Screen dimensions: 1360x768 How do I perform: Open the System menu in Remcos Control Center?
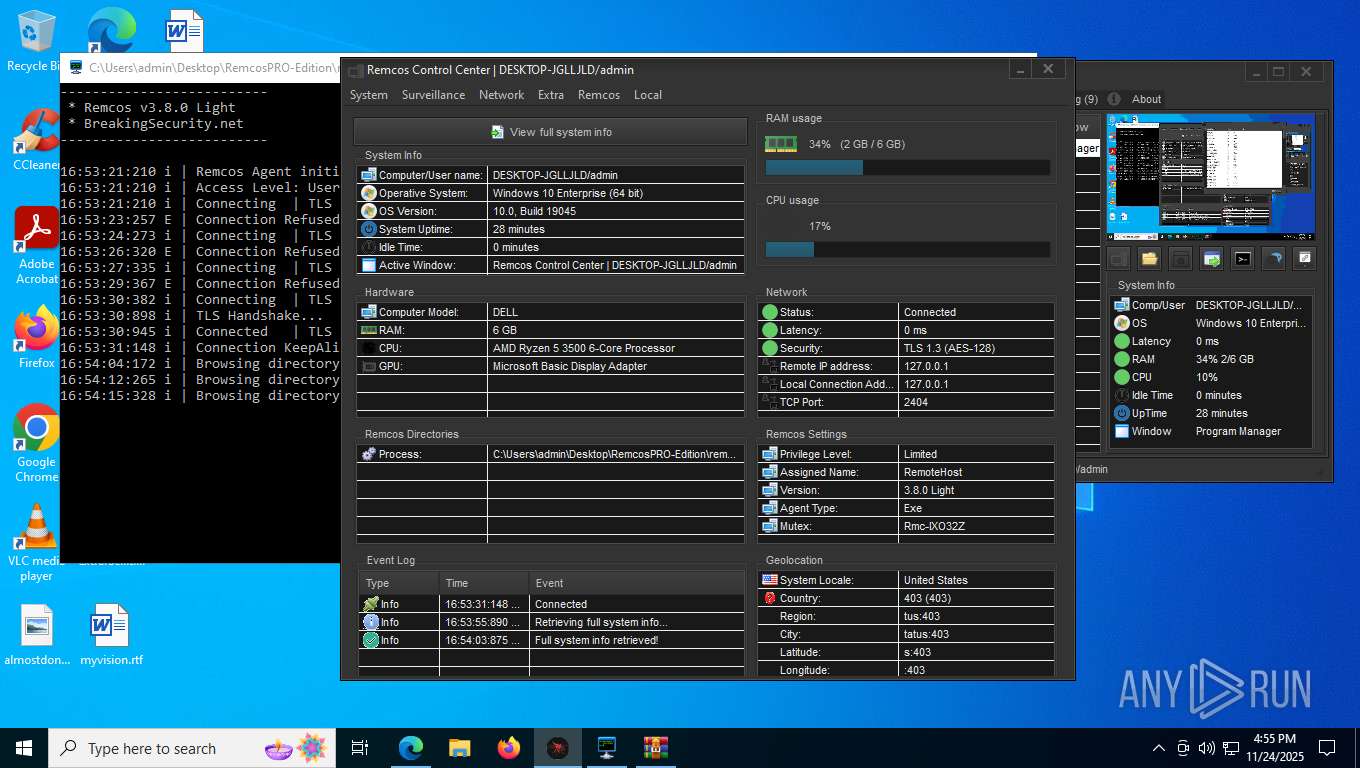click(369, 95)
